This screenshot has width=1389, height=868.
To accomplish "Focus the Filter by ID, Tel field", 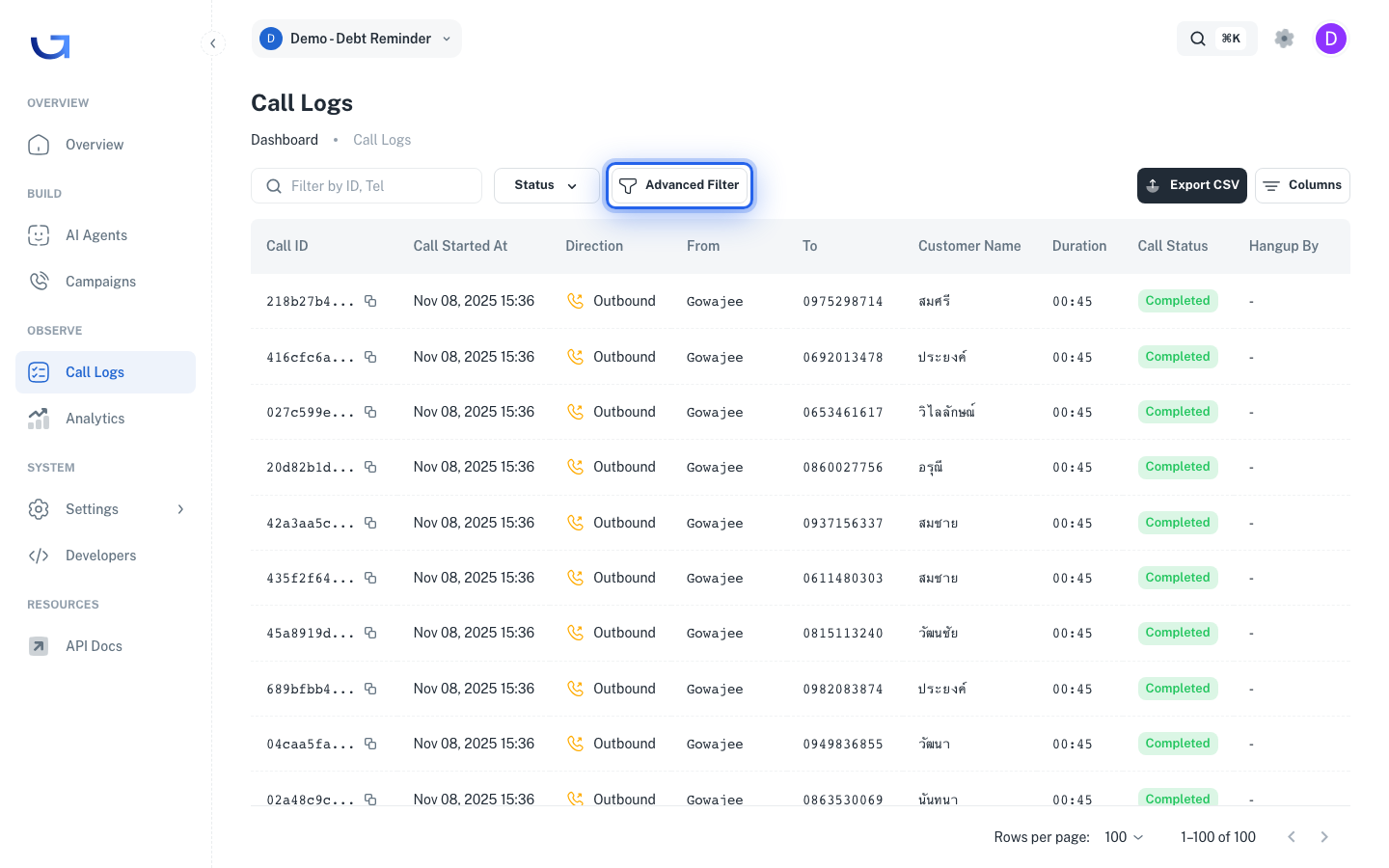I will 367,185.
